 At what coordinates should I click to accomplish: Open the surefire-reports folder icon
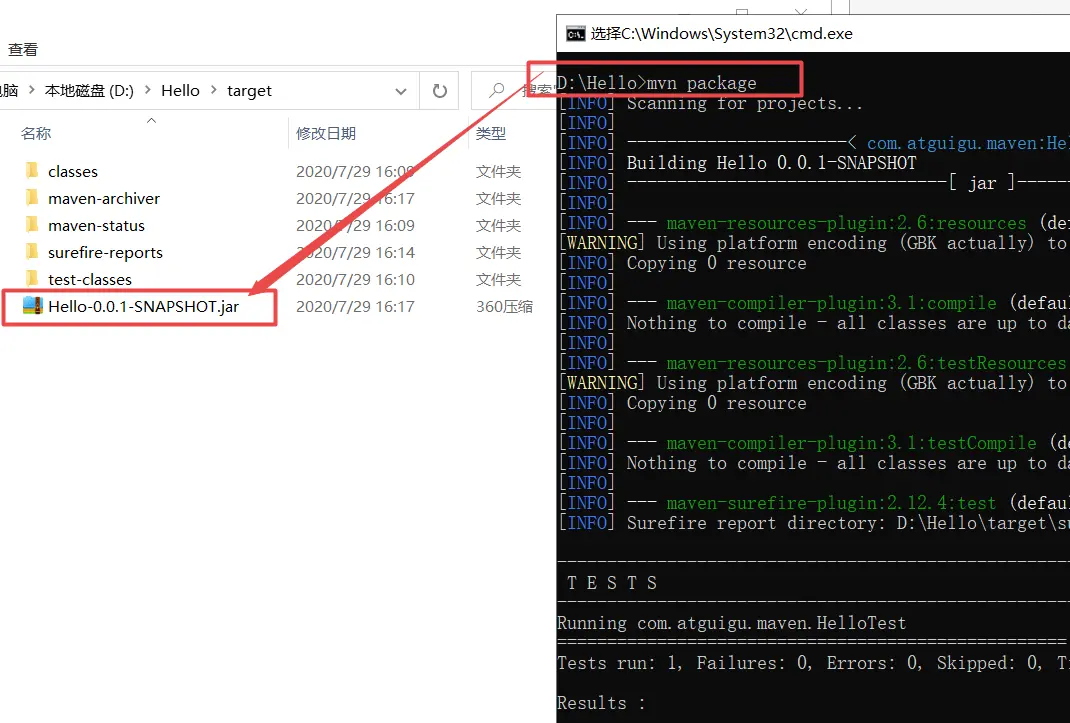30,252
